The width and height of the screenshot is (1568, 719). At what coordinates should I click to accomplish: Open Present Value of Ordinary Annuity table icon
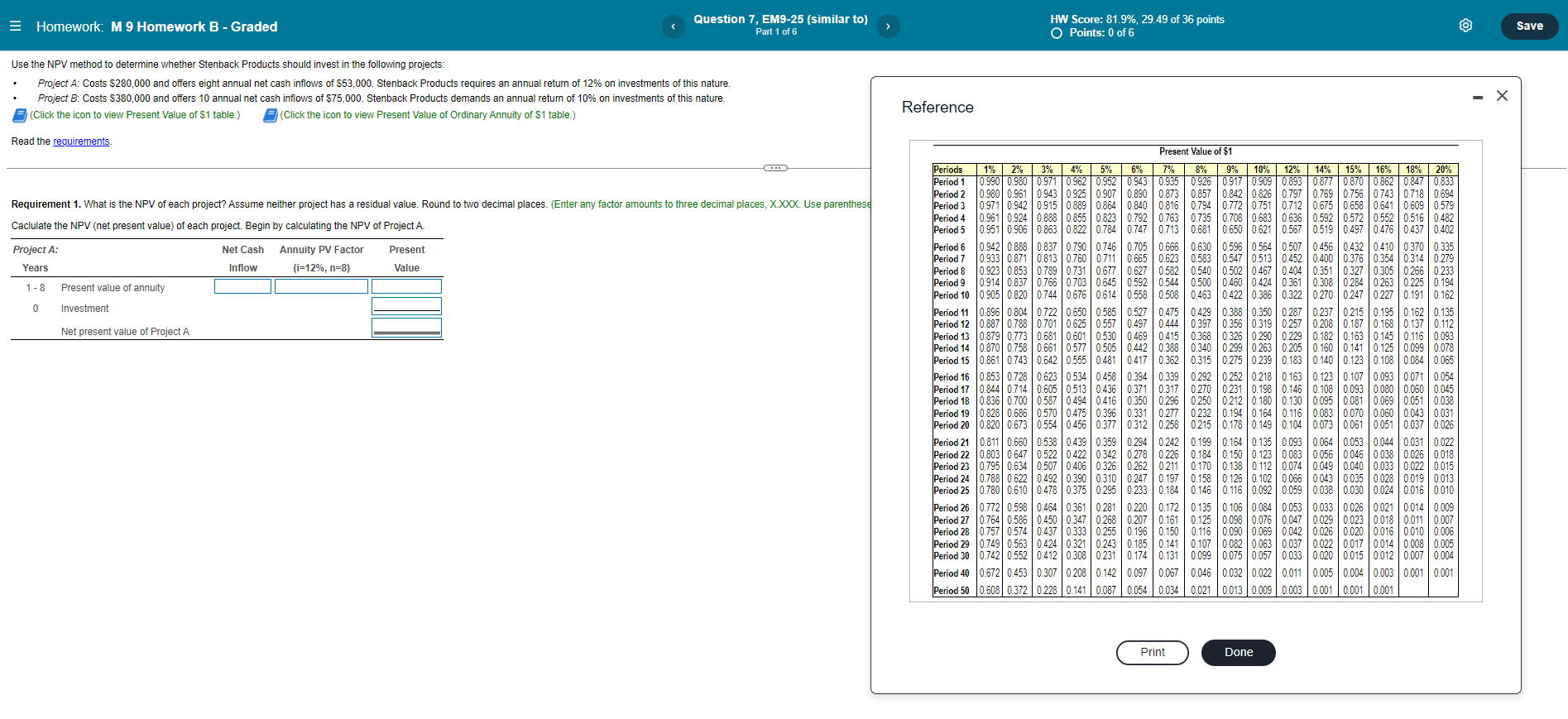(x=270, y=115)
